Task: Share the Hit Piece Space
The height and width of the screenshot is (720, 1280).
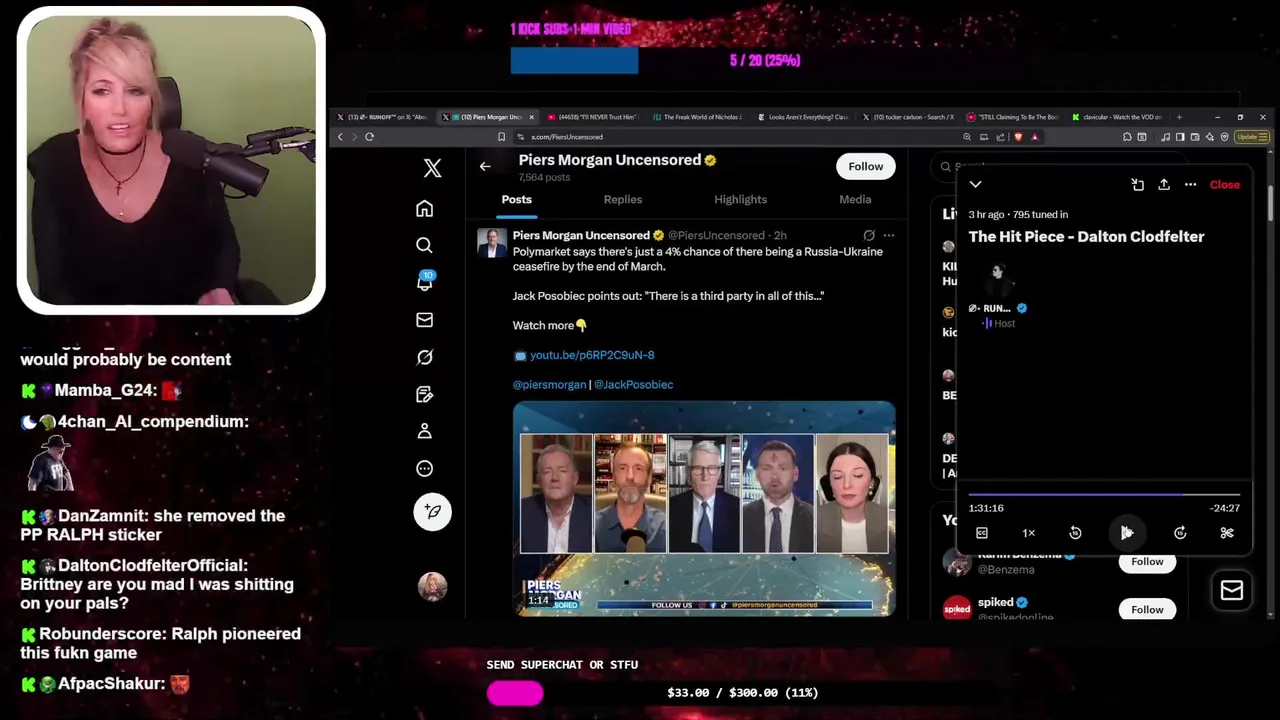Action: pyautogui.click(x=1164, y=184)
